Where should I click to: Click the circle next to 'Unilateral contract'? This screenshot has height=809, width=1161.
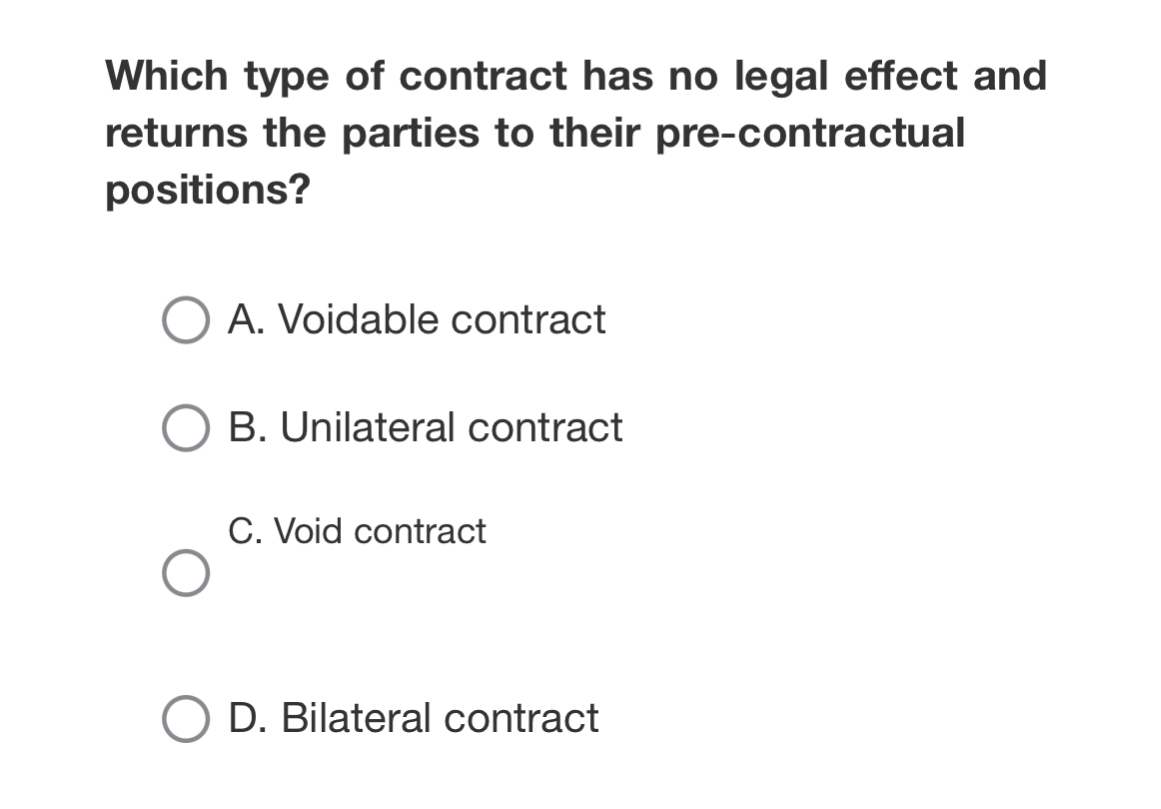tap(188, 427)
